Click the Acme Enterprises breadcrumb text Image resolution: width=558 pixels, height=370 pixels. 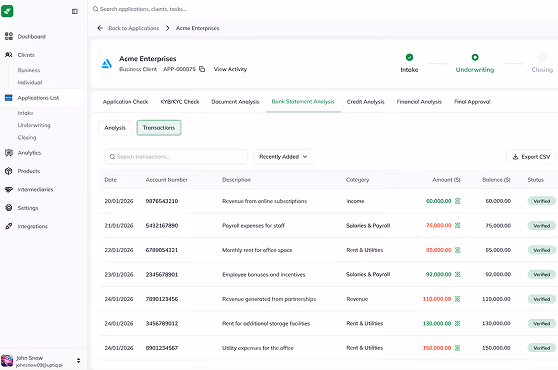click(198, 28)
